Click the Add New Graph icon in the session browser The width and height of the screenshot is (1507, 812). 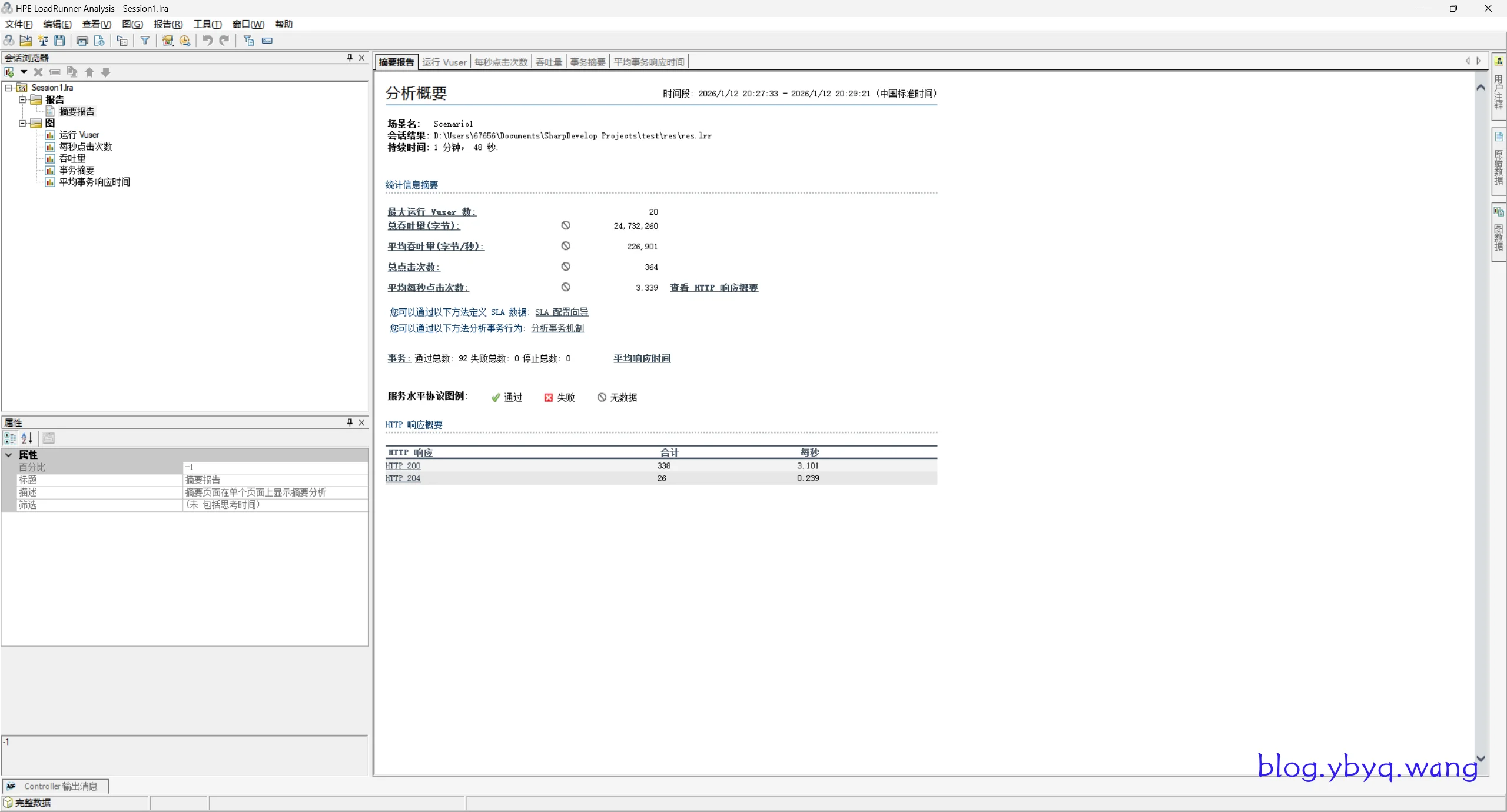[x=9, y=72]
